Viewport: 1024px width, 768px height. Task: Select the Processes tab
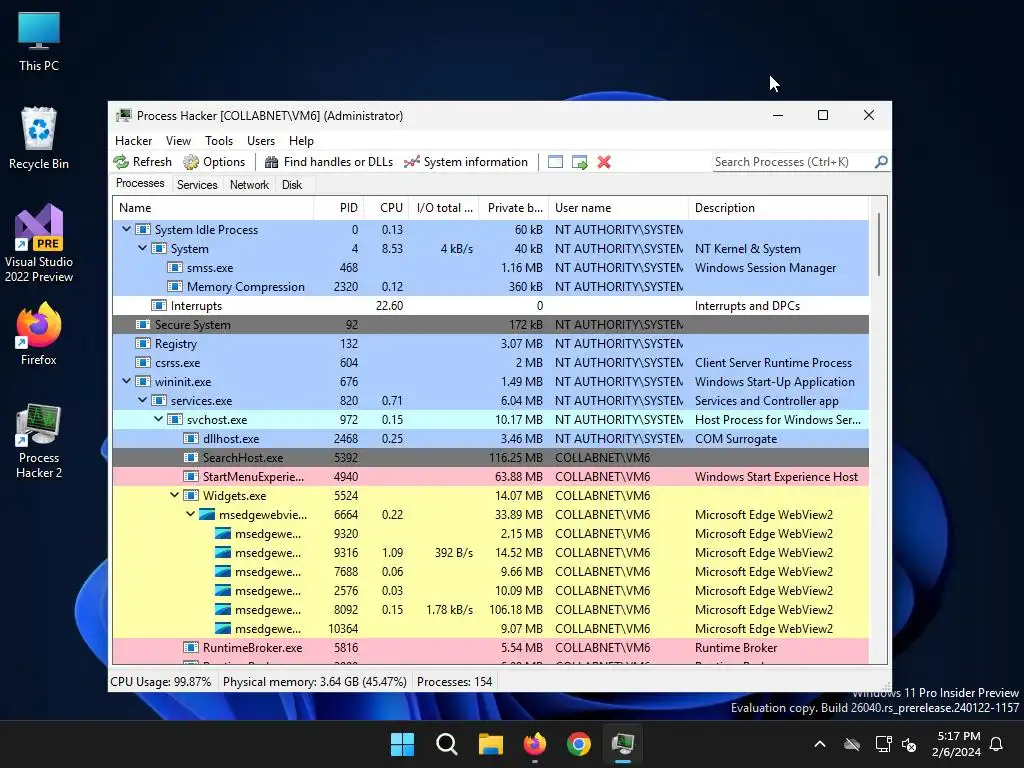(x=140, y=184)
